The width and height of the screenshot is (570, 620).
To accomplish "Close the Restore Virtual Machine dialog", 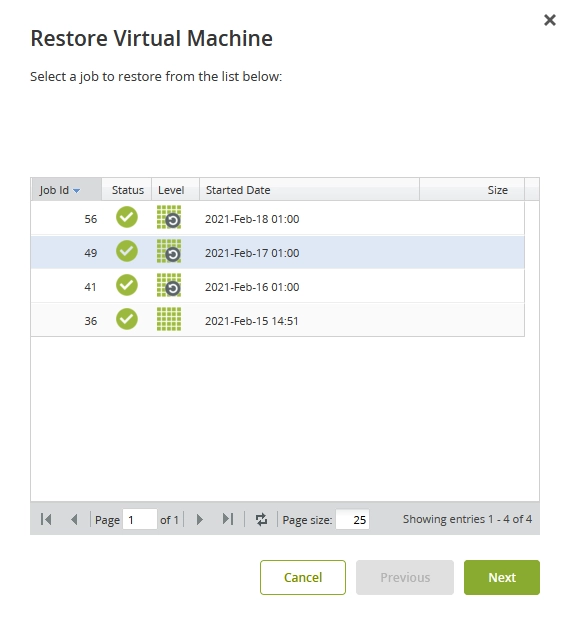I will 549,20.
